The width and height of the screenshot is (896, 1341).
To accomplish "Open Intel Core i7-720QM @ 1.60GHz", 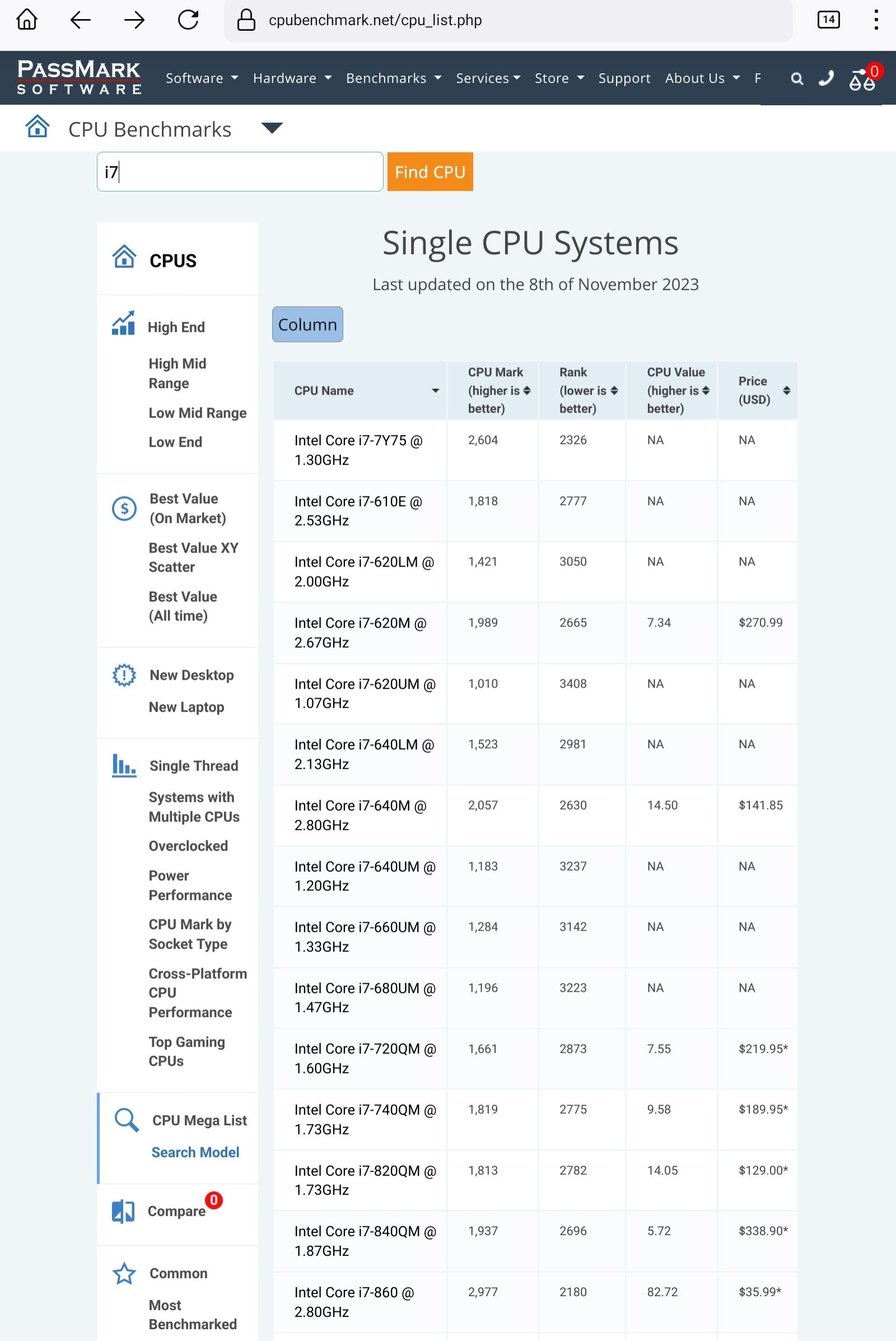I will [365, 1058].
